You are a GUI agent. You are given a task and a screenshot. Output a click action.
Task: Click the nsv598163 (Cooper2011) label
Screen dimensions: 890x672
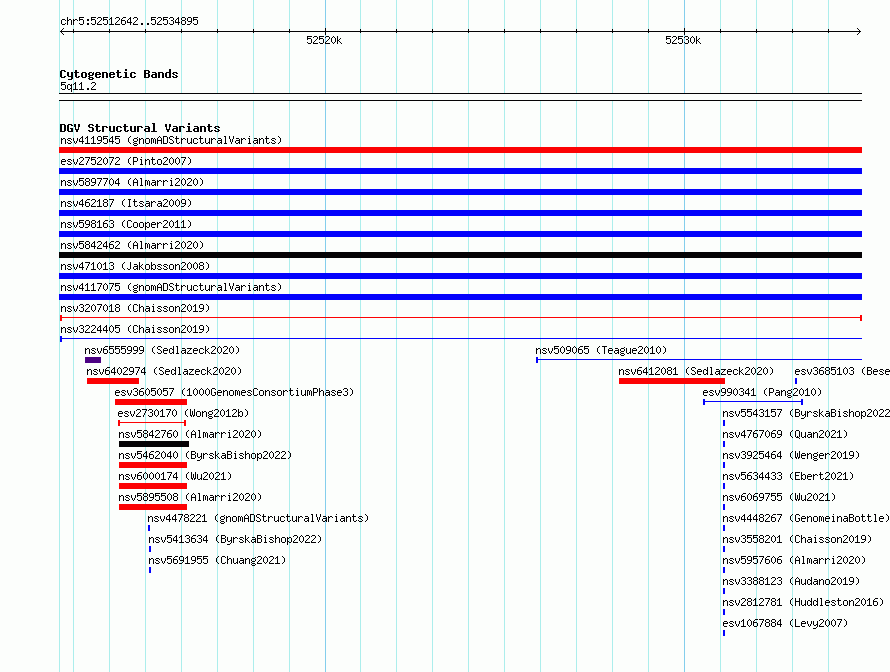coord(126,224)
